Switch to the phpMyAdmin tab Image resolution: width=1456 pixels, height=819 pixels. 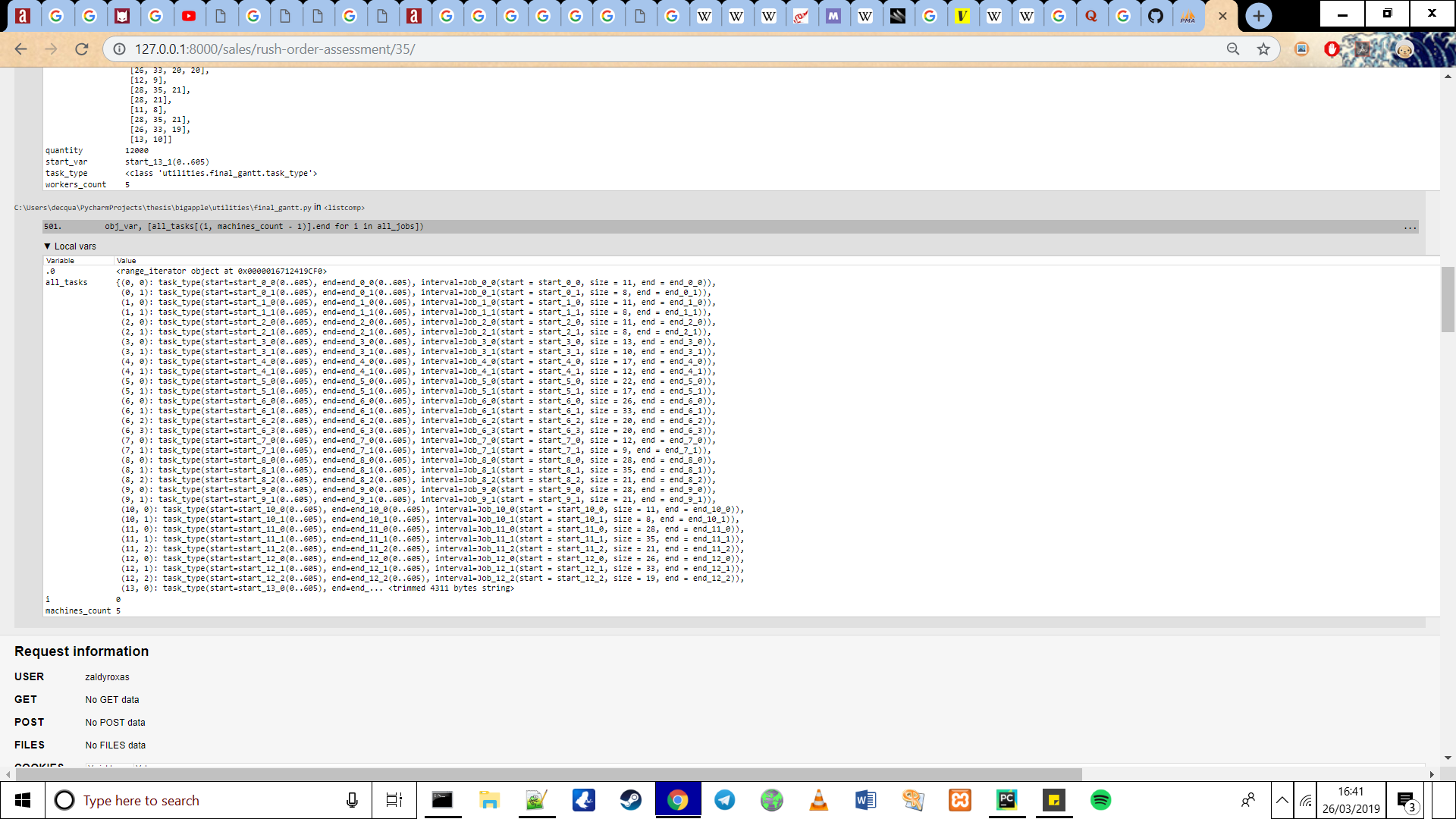1189,15
